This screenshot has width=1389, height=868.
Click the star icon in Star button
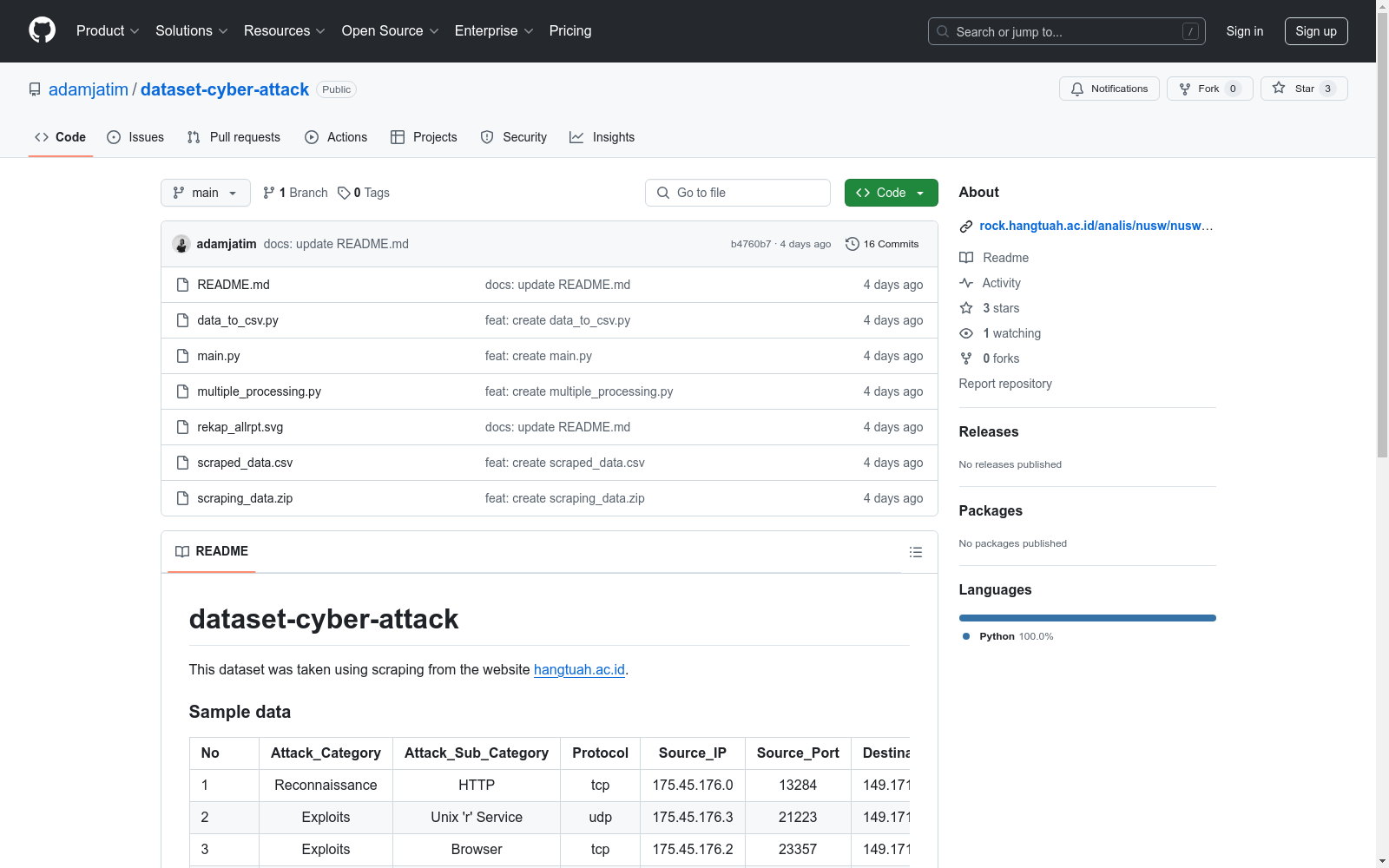(x=1279, y=88)
